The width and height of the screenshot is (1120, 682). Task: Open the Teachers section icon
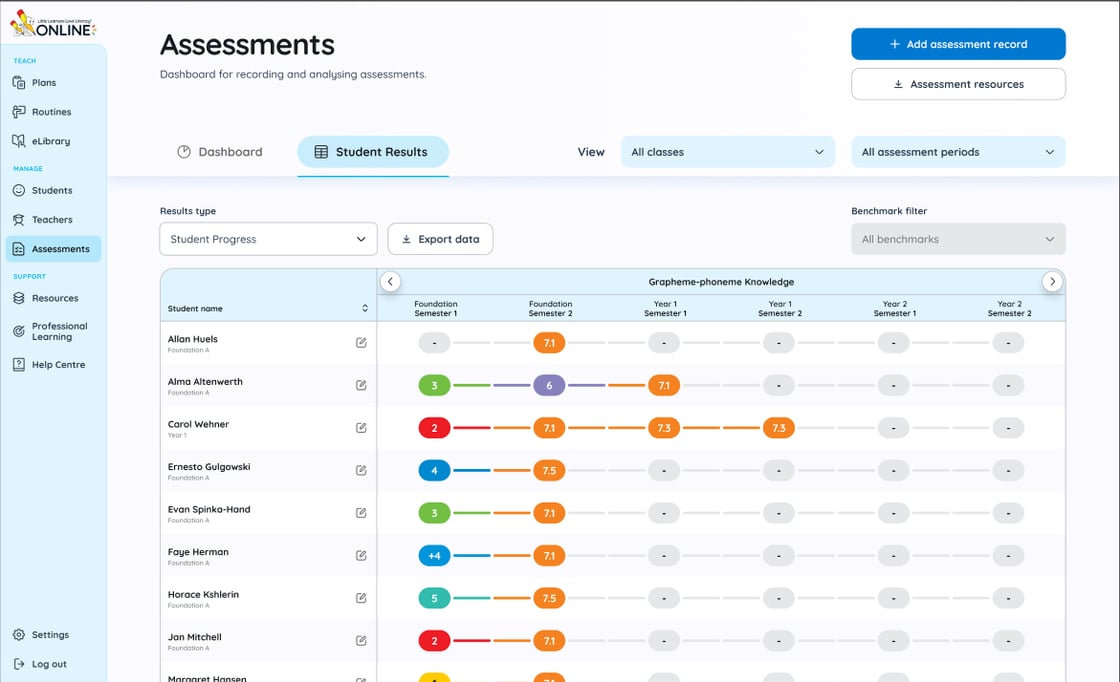(19, 220)
